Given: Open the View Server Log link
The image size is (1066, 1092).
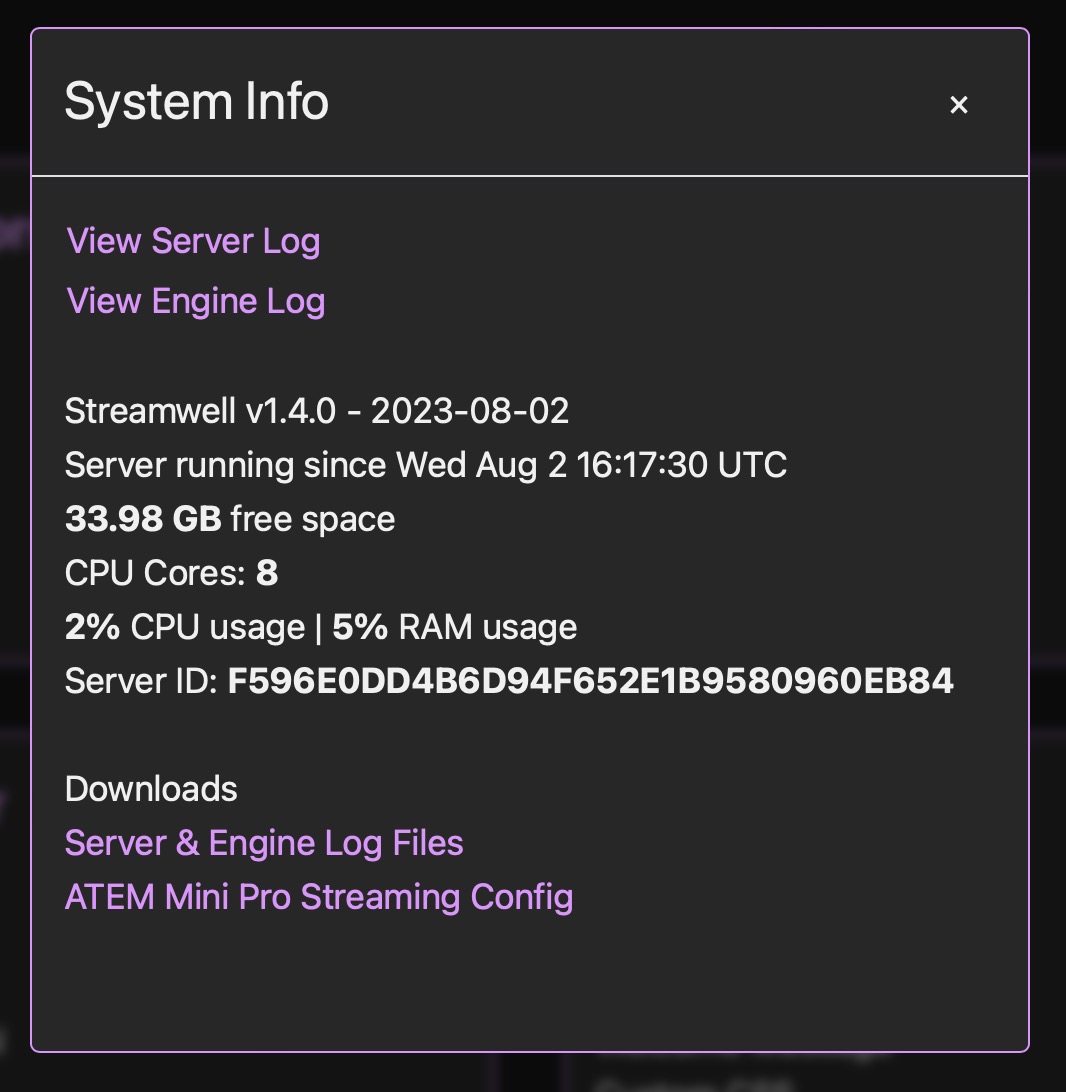Looking at the screenshot, I should tap(193, 241).
